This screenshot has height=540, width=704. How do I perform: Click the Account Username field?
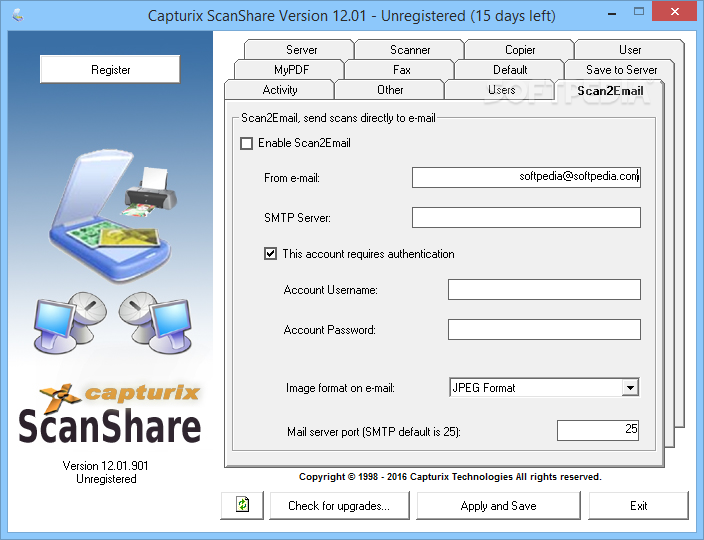point(544,290)
